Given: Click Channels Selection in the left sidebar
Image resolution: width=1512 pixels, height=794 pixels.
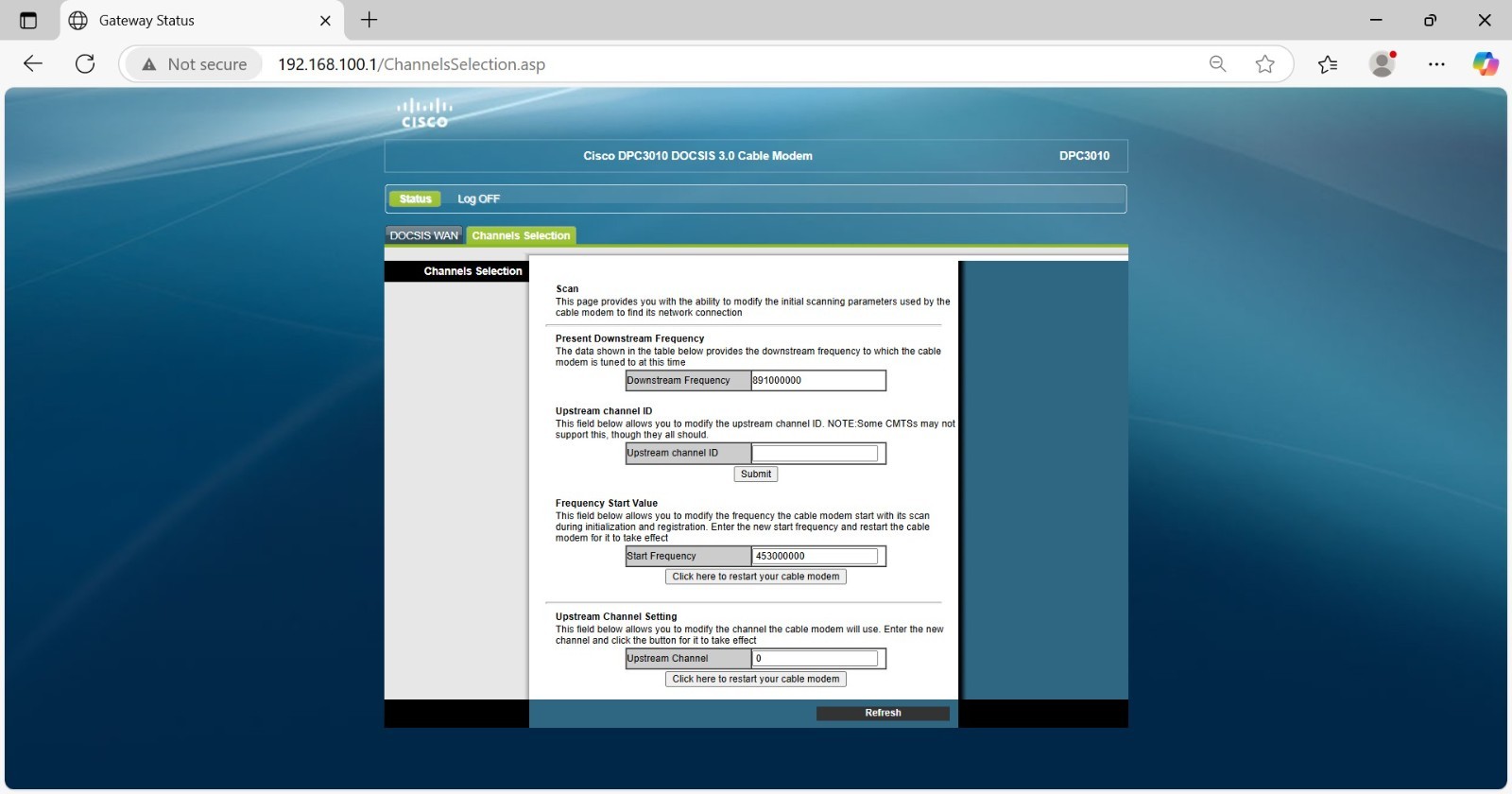Looking at the screenshot, I should (x=472, y=271).
